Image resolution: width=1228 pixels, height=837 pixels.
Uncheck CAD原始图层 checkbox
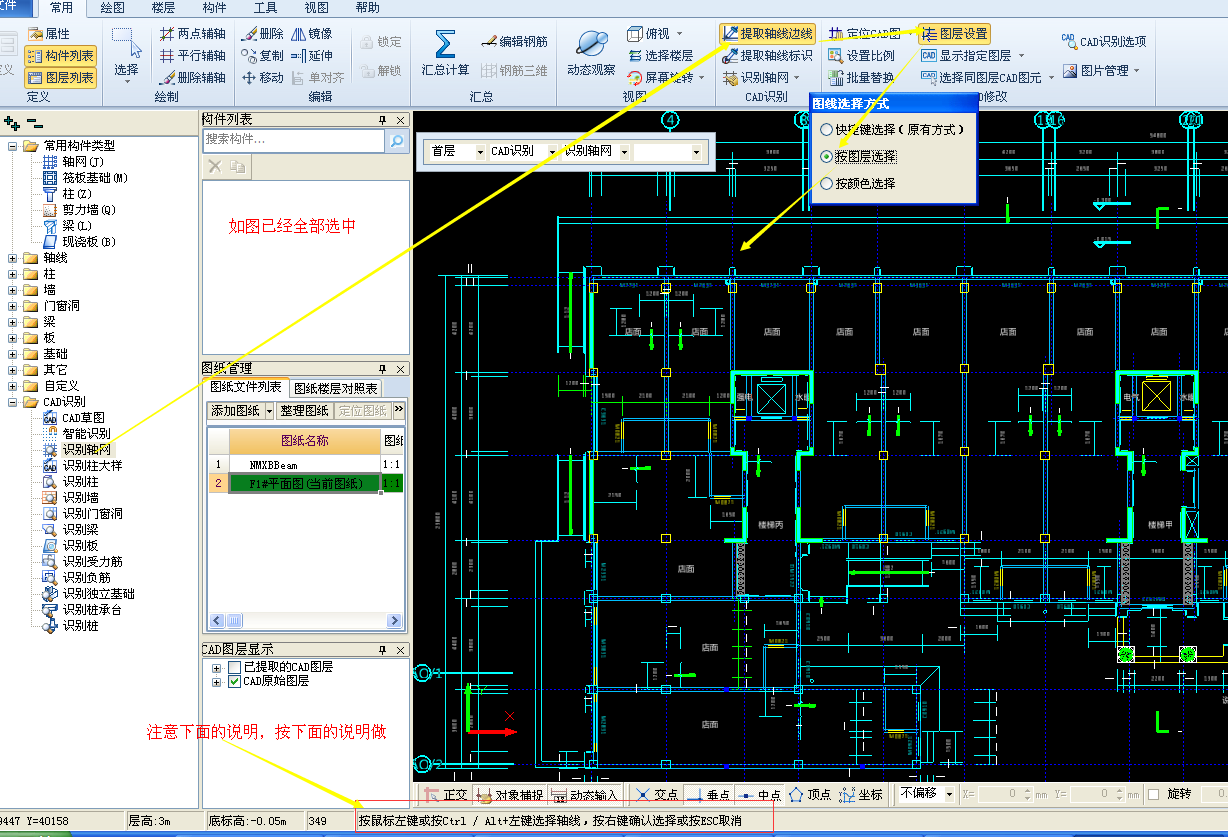pyautogui.click(x=234, y=681)
